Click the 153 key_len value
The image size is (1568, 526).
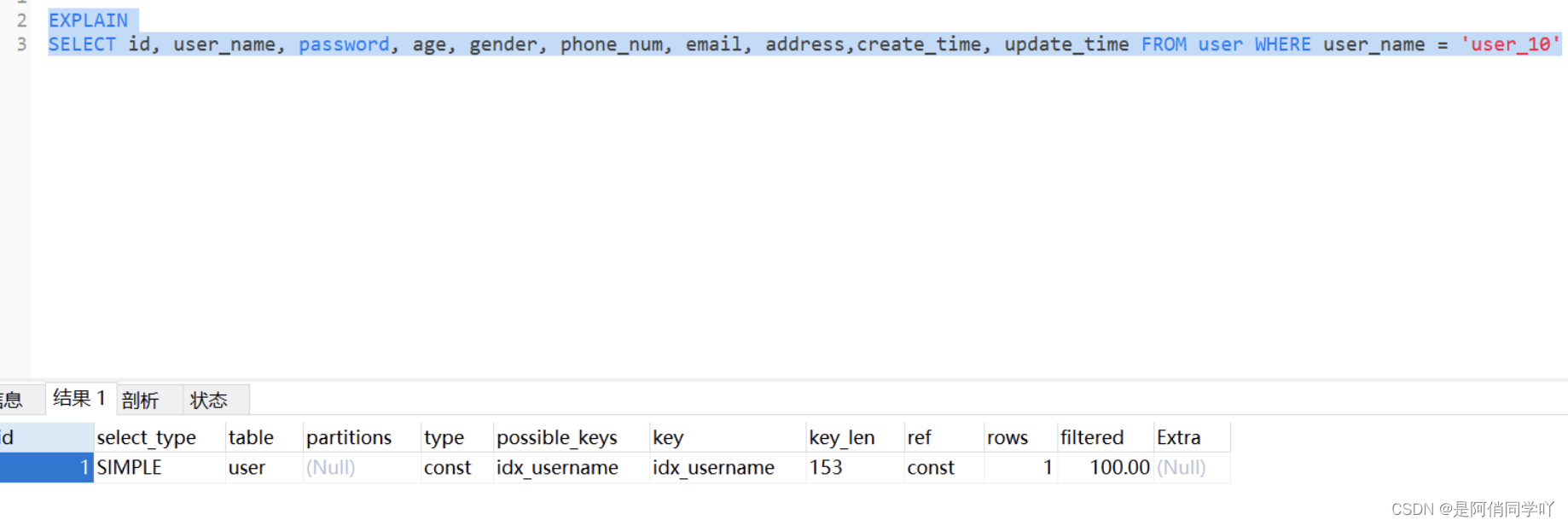pos(855,468)
